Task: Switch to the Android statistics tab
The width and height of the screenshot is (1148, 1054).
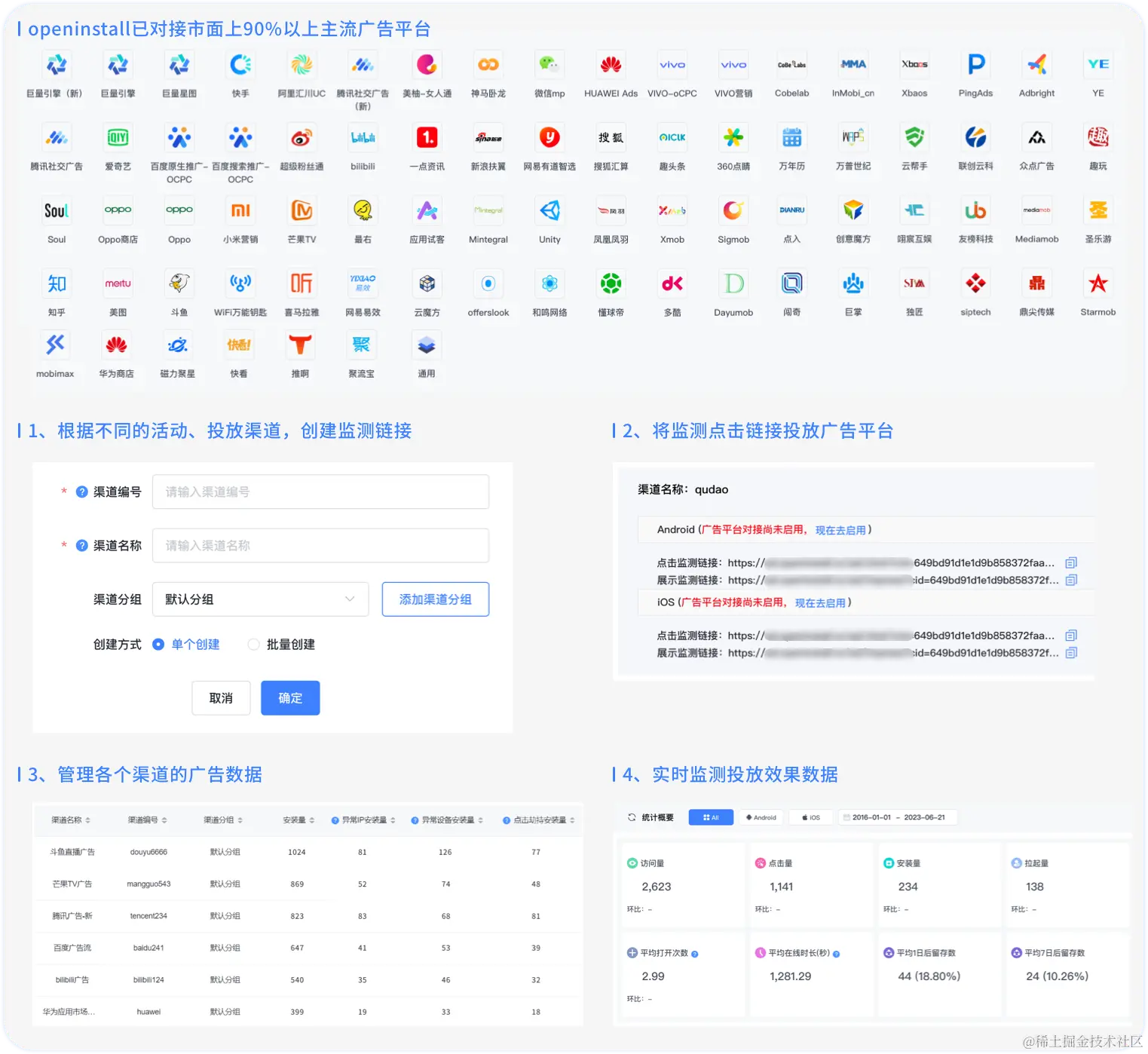Action: 761,817
